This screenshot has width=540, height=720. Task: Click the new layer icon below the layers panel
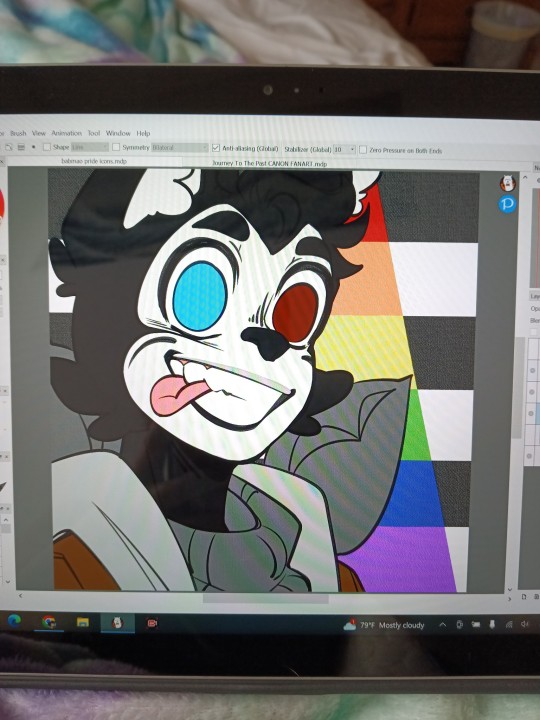click(524, 597)
